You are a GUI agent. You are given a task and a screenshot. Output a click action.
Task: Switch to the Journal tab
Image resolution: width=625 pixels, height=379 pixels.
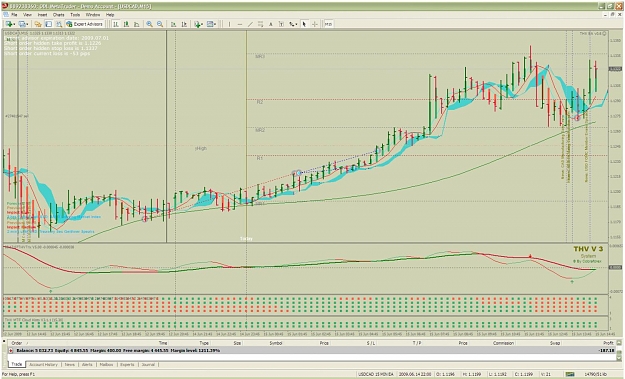click(148, 364)
